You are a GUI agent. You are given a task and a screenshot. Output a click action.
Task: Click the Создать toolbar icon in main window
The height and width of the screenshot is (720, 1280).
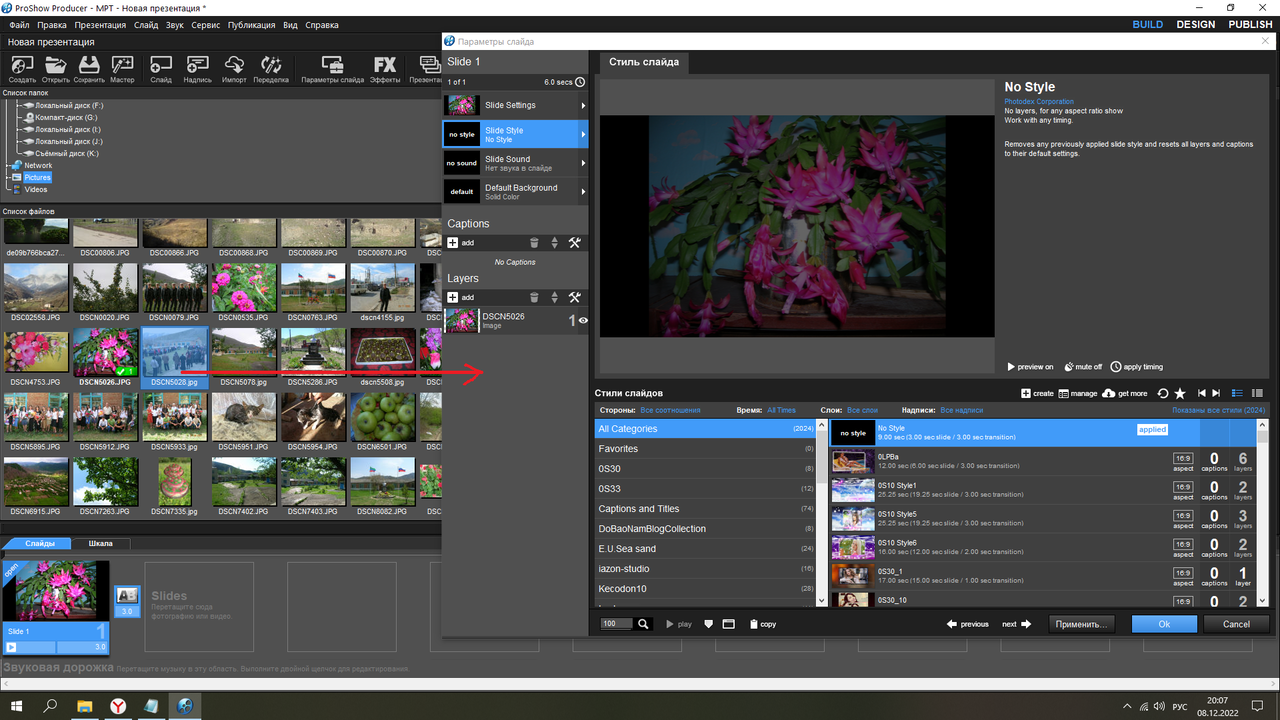pos(22,69)
